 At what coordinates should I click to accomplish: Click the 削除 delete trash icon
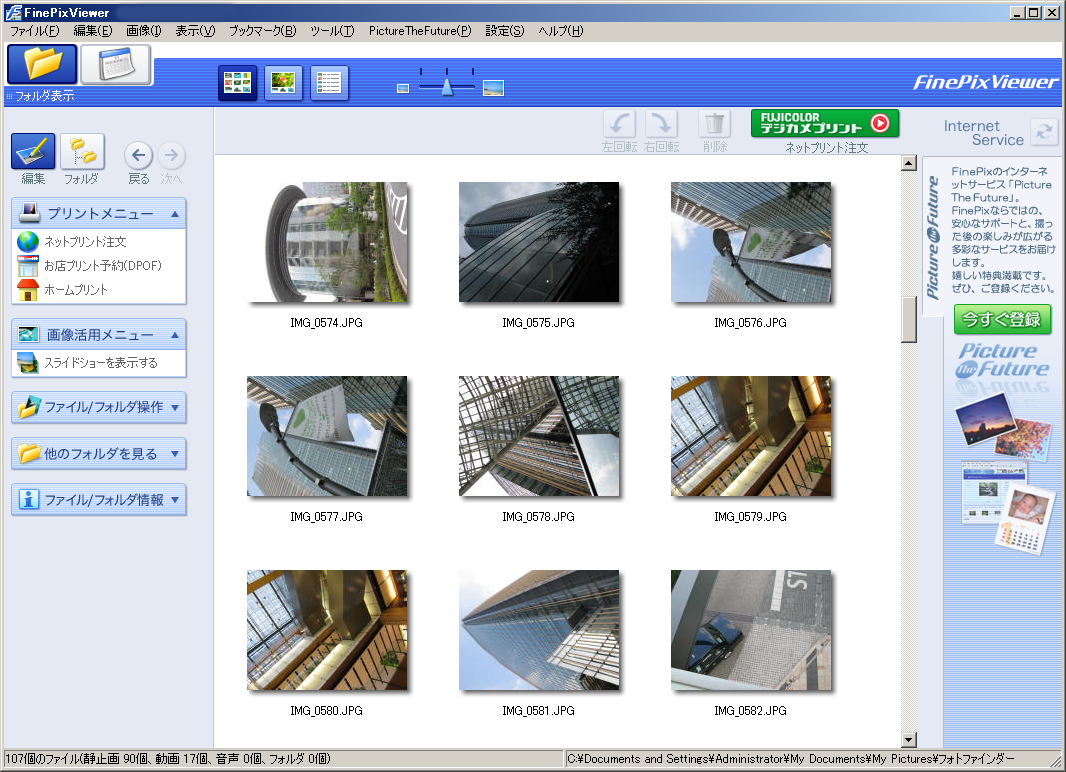point(714,124)
